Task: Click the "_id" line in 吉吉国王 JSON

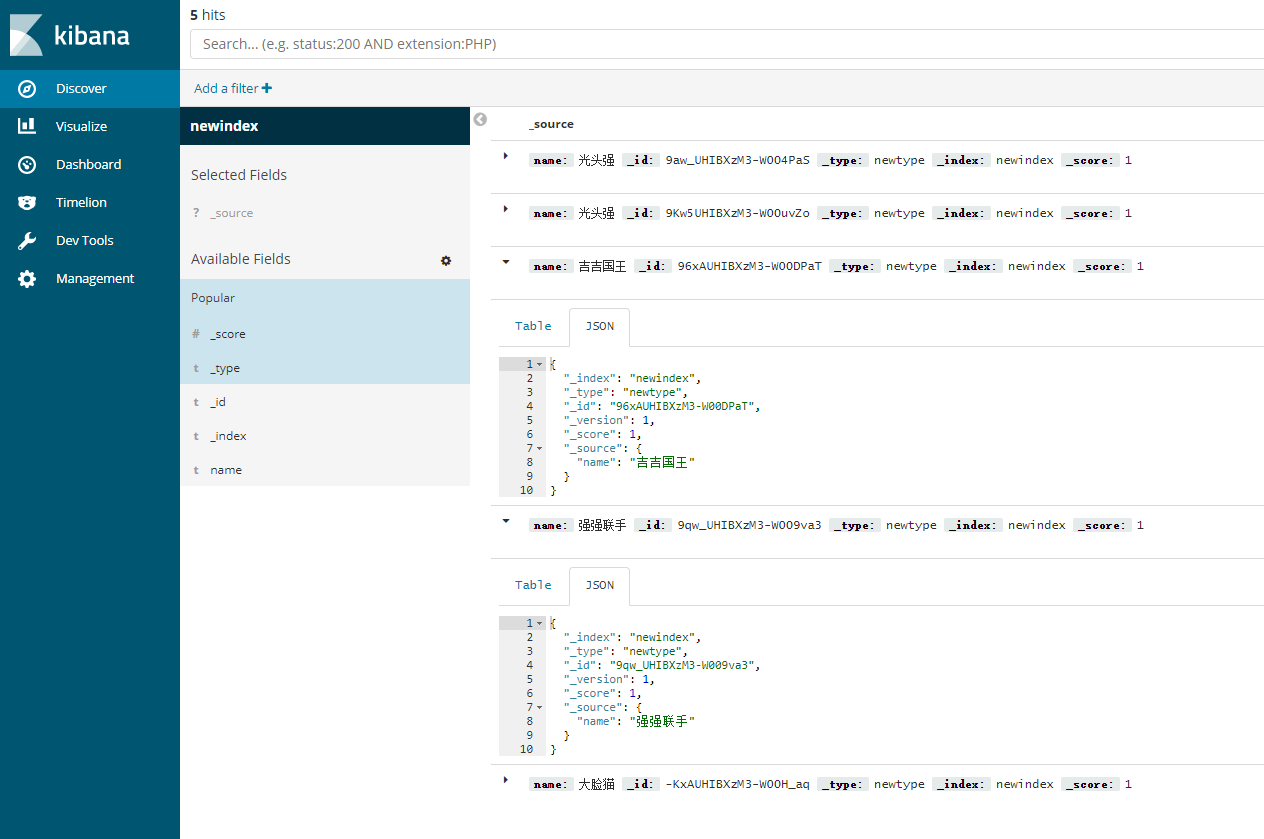Action: (x=662, y=406)
